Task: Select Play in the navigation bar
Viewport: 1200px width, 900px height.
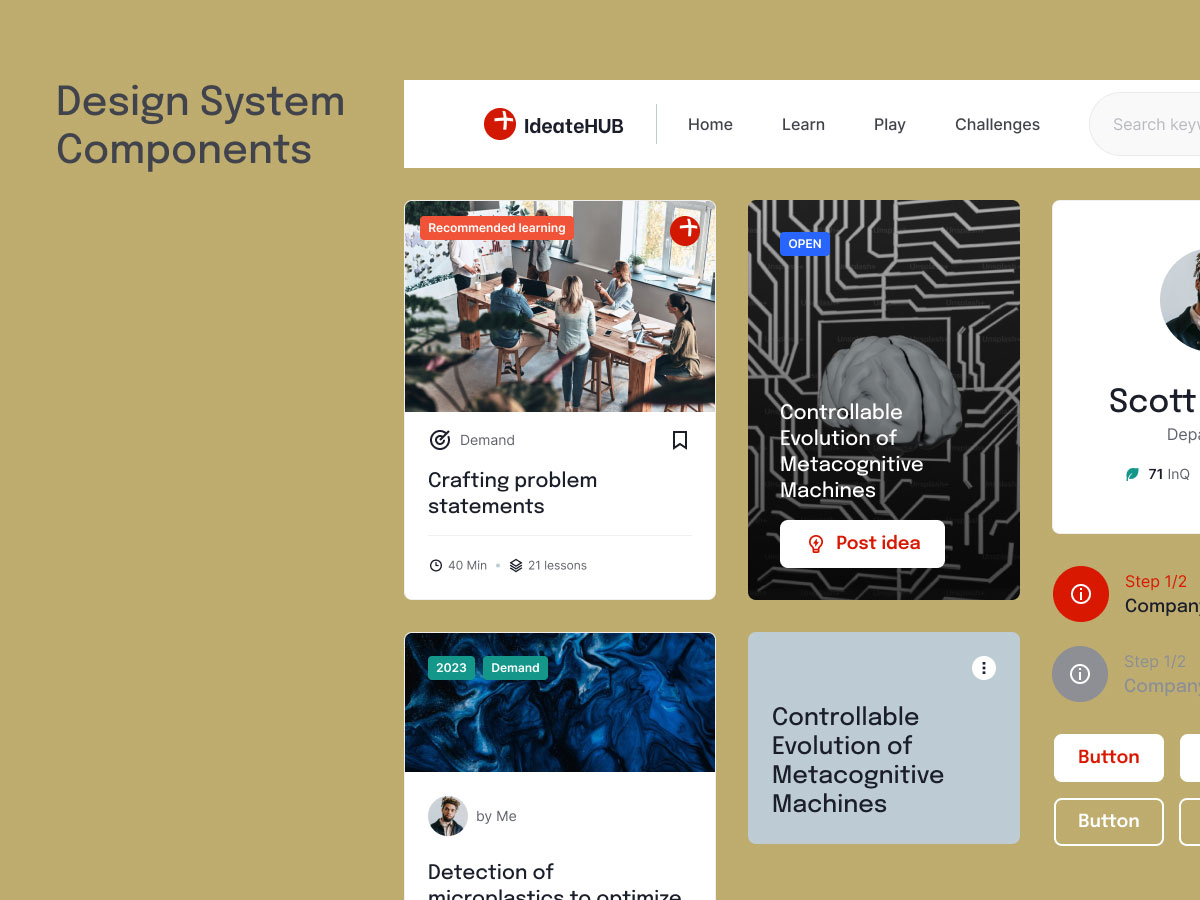Action: [x=889, y=125]
